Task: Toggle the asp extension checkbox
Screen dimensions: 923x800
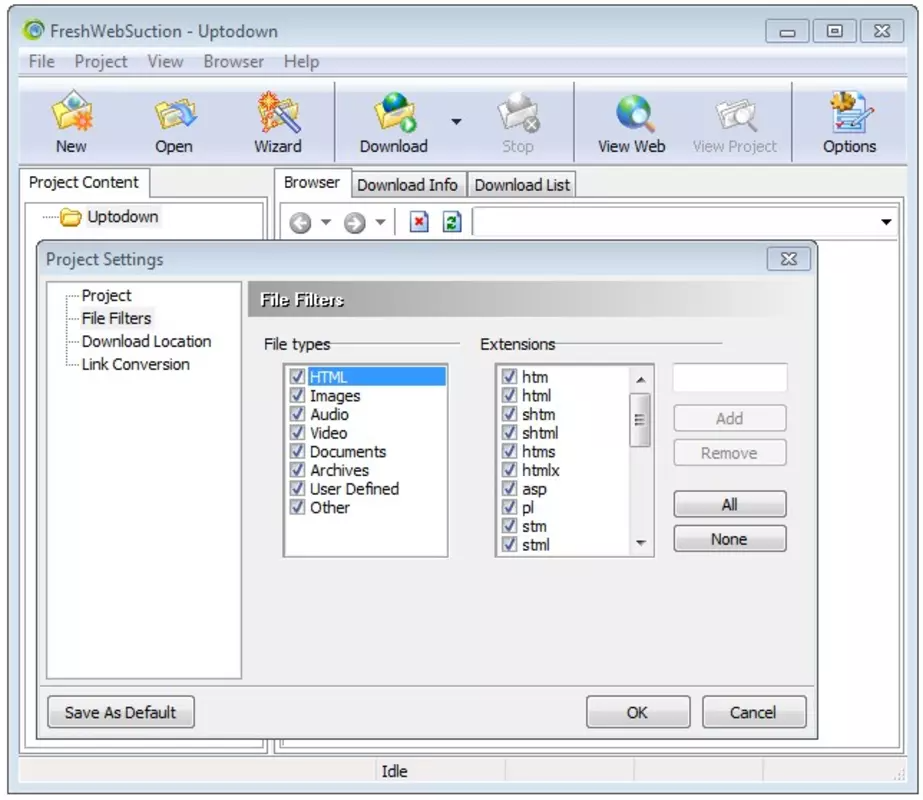Action: click(x=509, y=489)
